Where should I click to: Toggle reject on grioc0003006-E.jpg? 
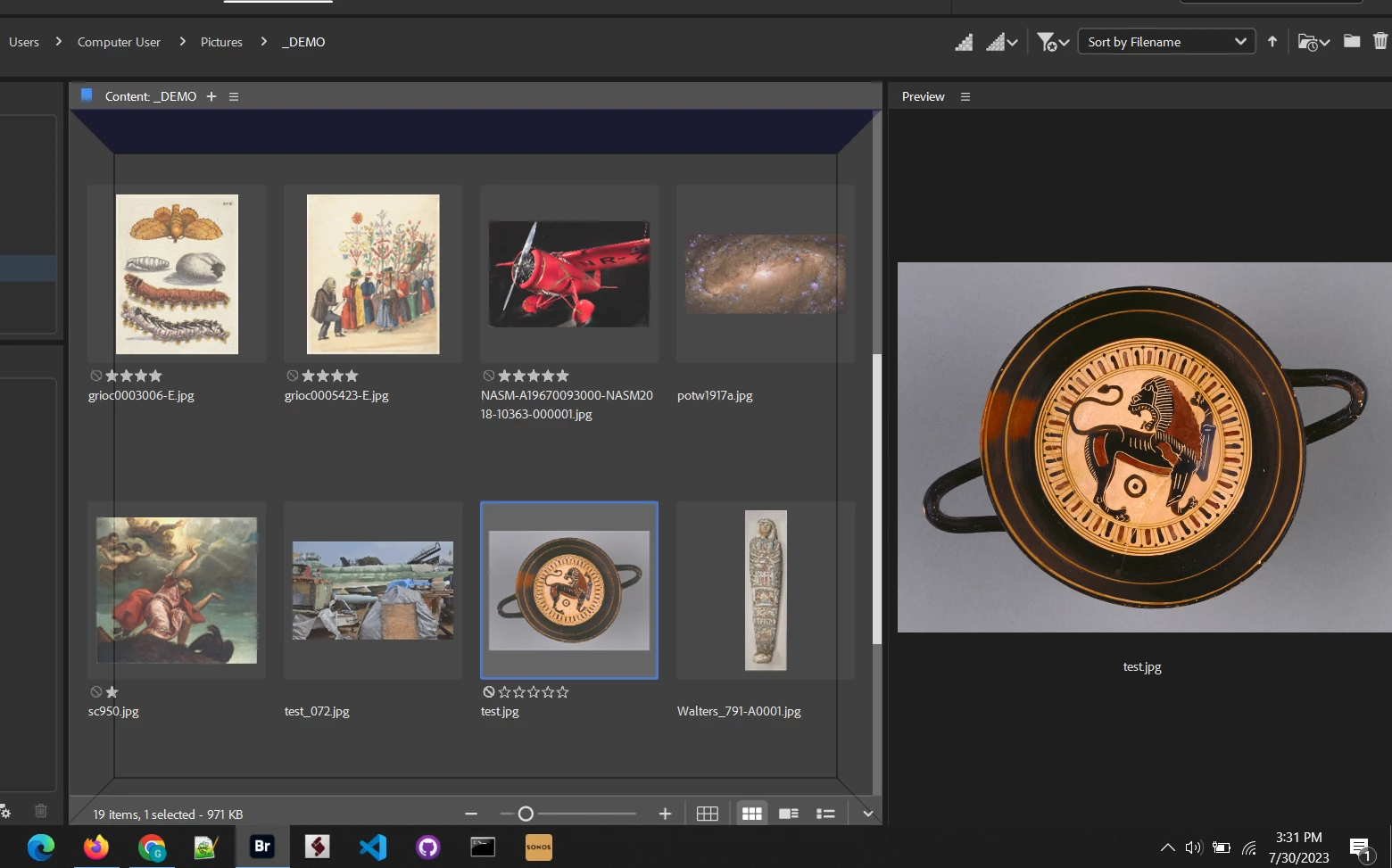click(95, 376)
